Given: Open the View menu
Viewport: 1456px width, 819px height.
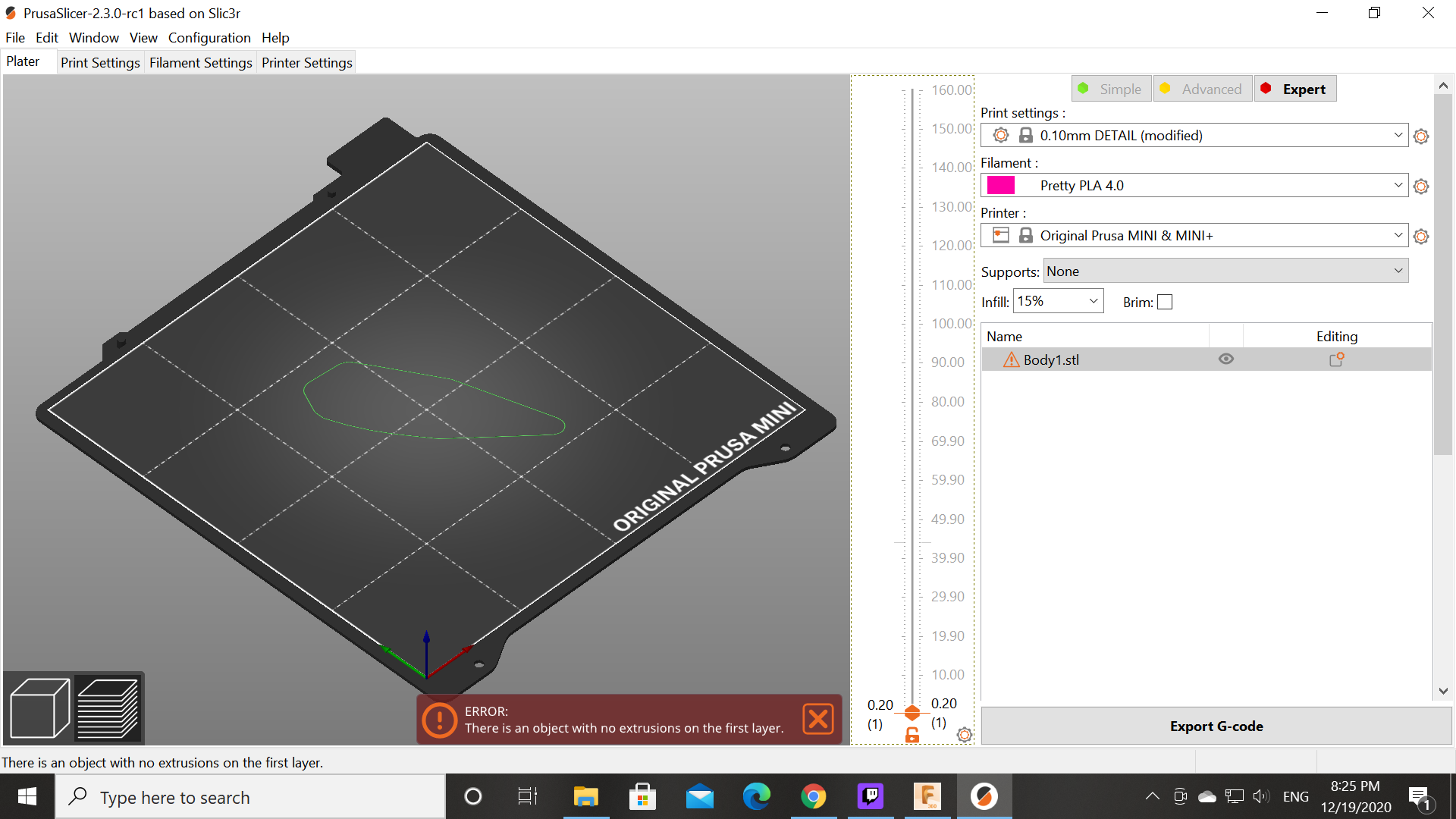Looking at the screenshot, I should pos(143,37).
